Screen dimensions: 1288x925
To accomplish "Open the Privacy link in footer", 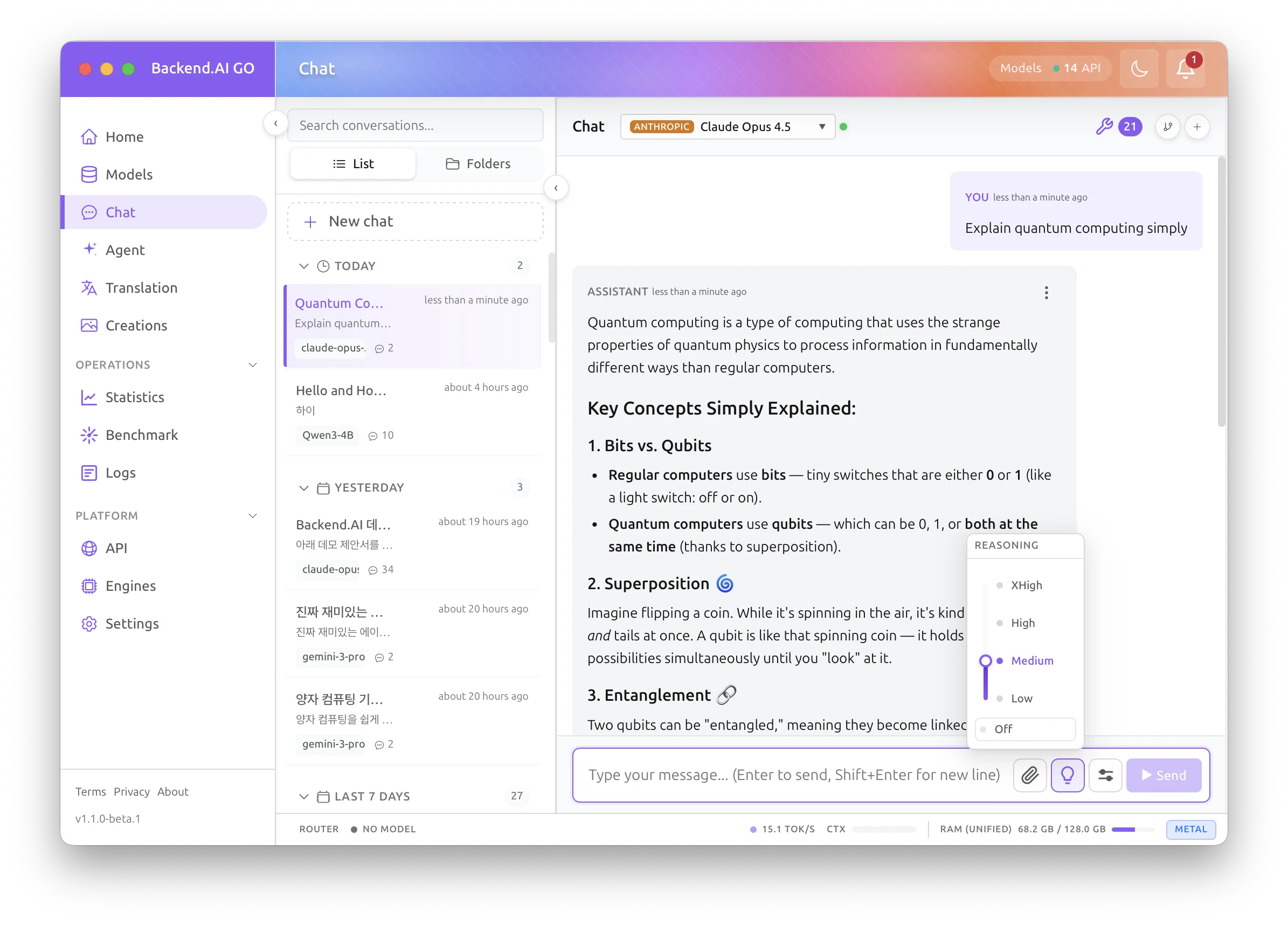I will click(x=131, y=791).
